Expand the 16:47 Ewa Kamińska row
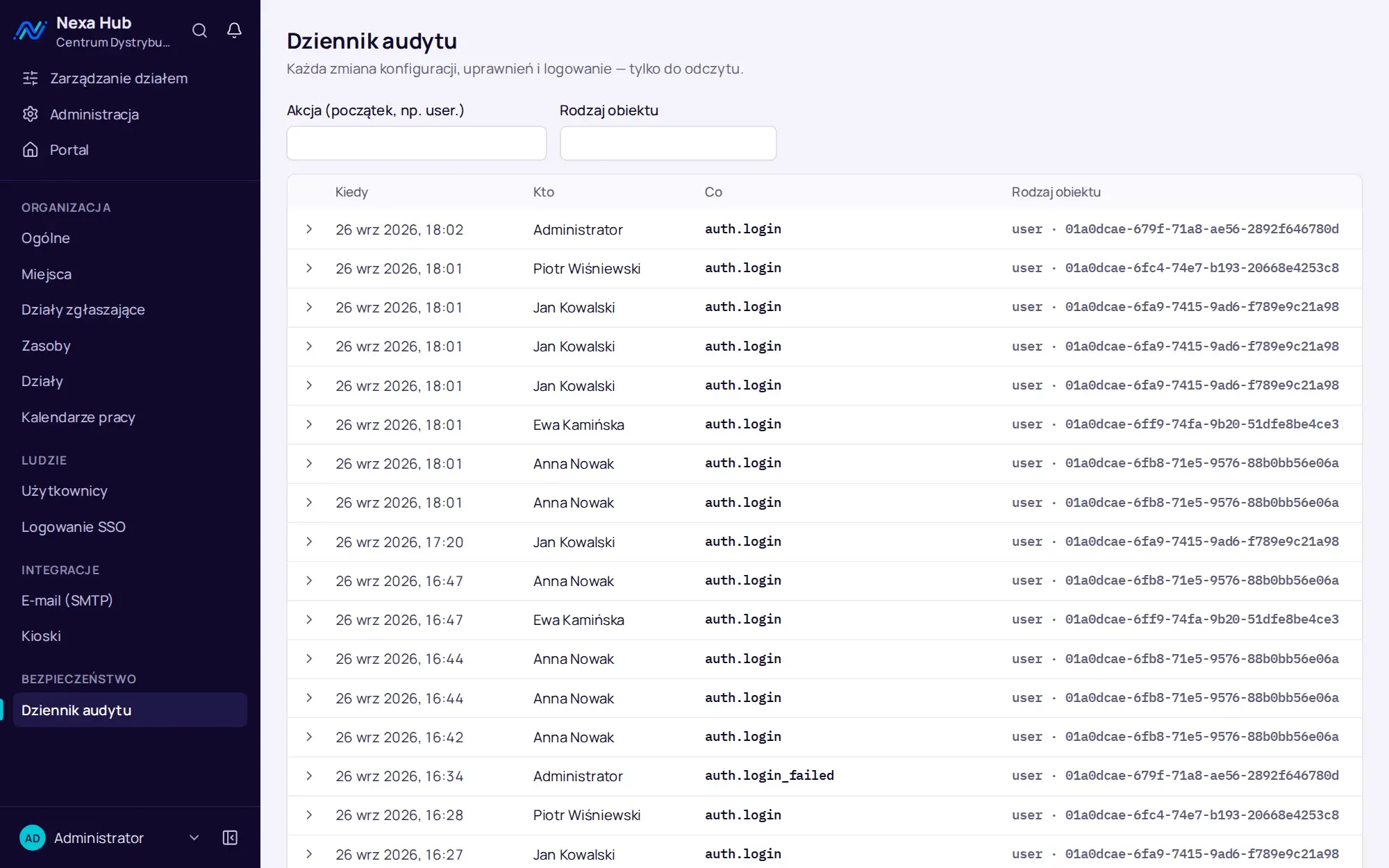Viewport: 1389px width, 868px height. (x=309, y=619)
